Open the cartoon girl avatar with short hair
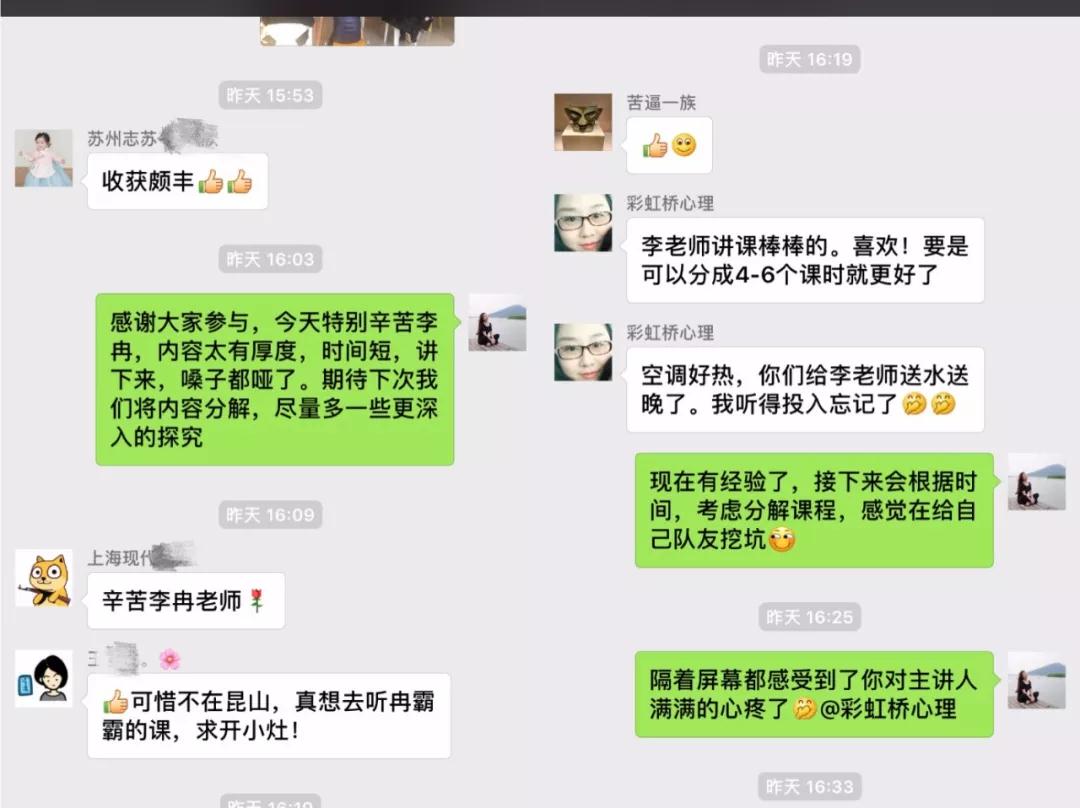Viewport: 1080px width, 808px height. pyautogui.click(x=44, y=678)
